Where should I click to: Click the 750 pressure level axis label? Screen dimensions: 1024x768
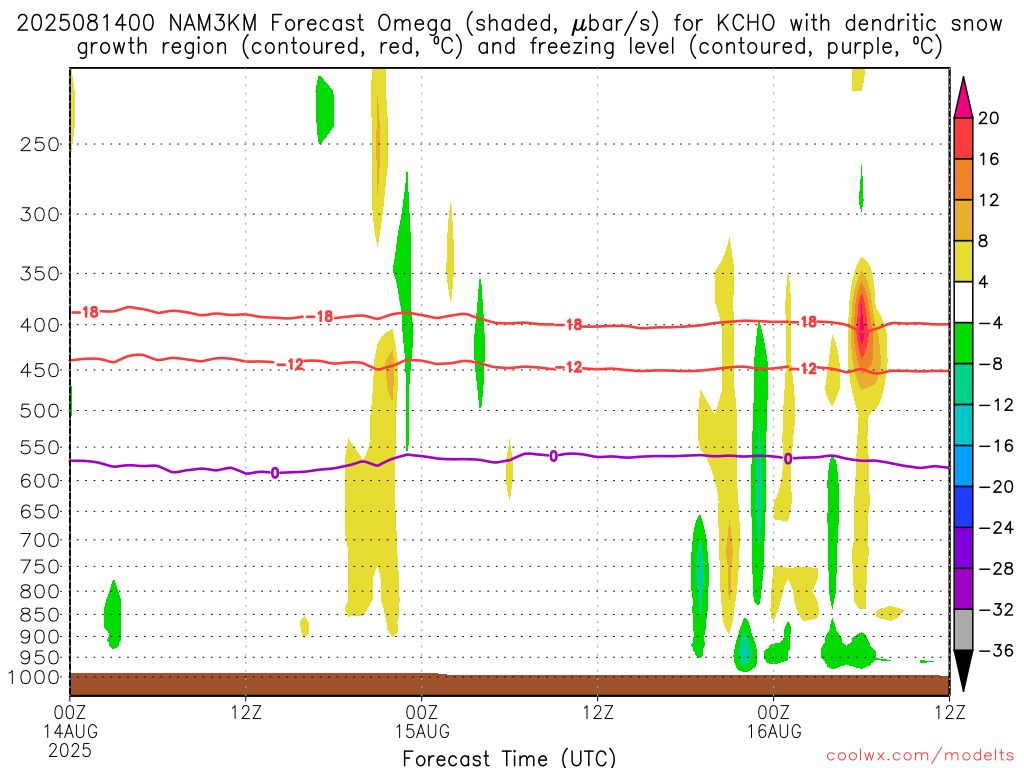pyautogui.click(x=40, y=567)
